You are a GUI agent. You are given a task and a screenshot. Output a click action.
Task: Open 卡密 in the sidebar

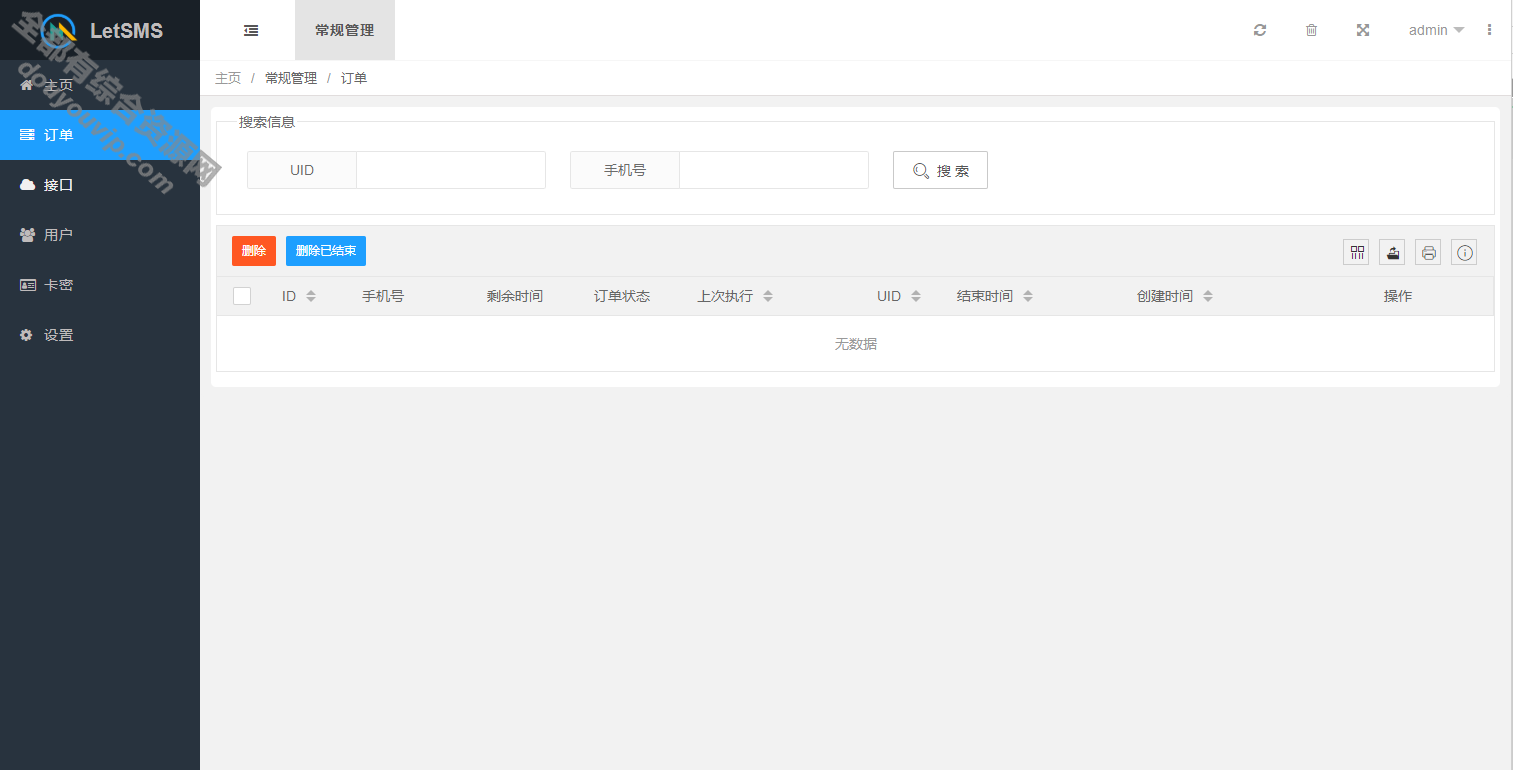click(x=100, y=285)
